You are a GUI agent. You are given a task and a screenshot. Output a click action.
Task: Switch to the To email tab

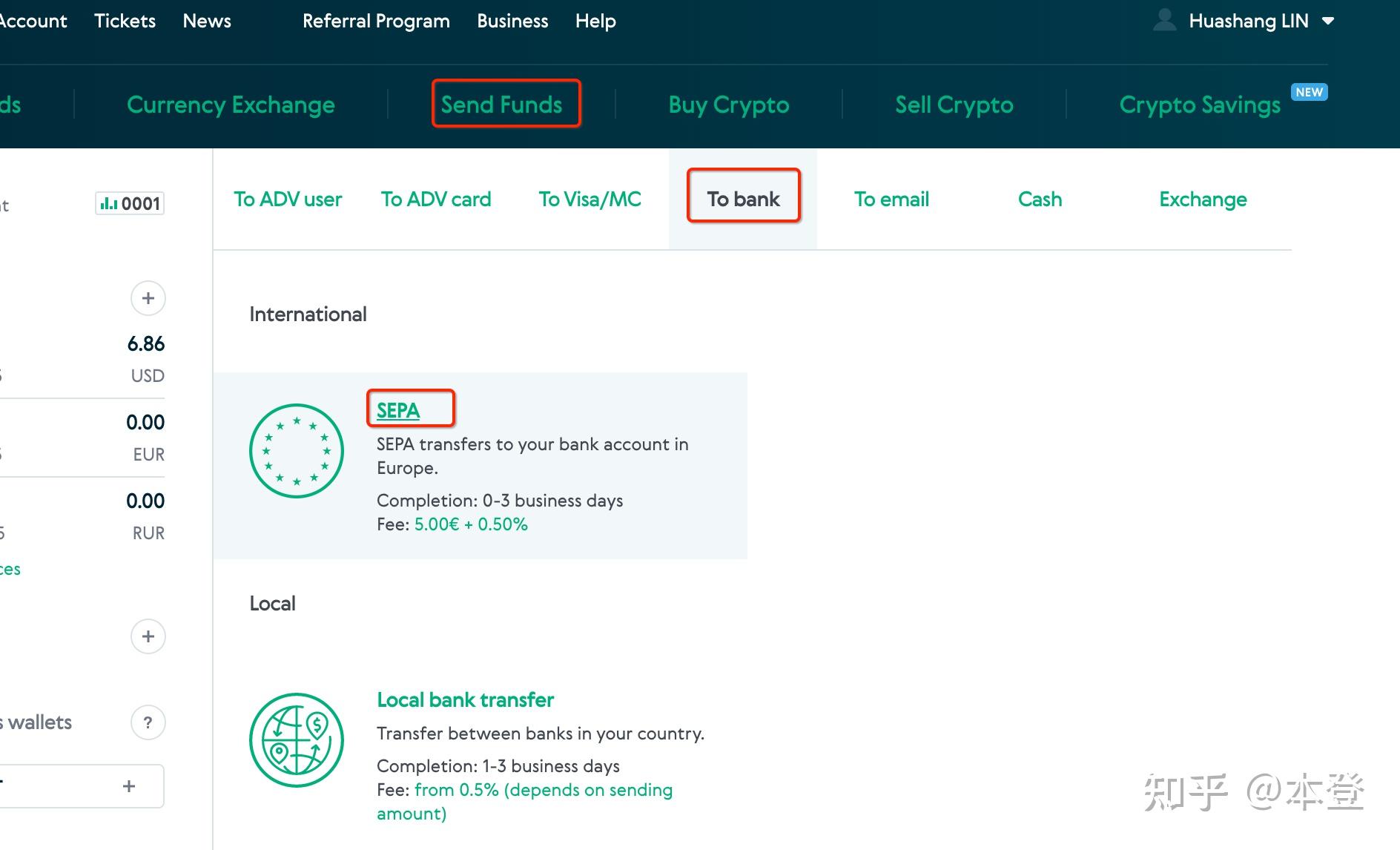(891, 199)
